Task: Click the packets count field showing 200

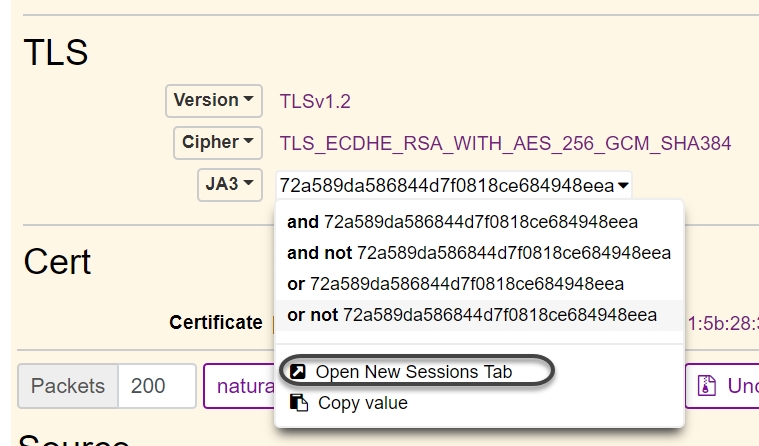Action: coord(157,386)
